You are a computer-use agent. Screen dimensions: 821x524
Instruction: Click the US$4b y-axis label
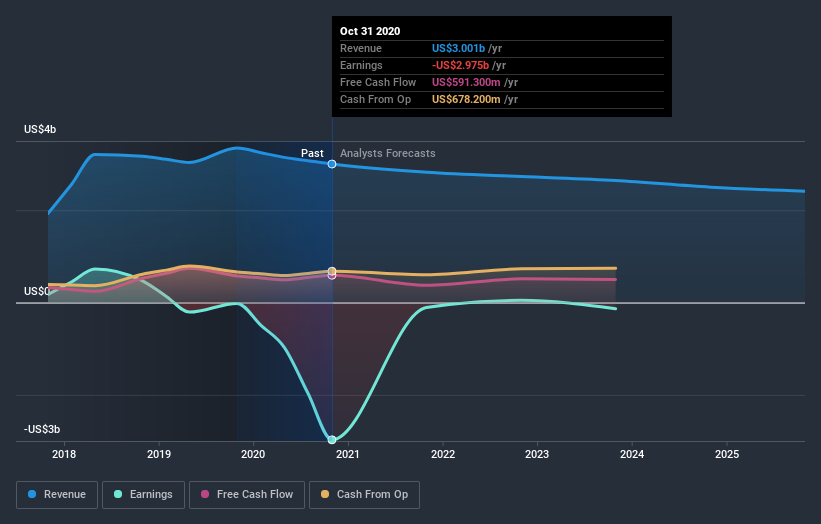[40, 129]
